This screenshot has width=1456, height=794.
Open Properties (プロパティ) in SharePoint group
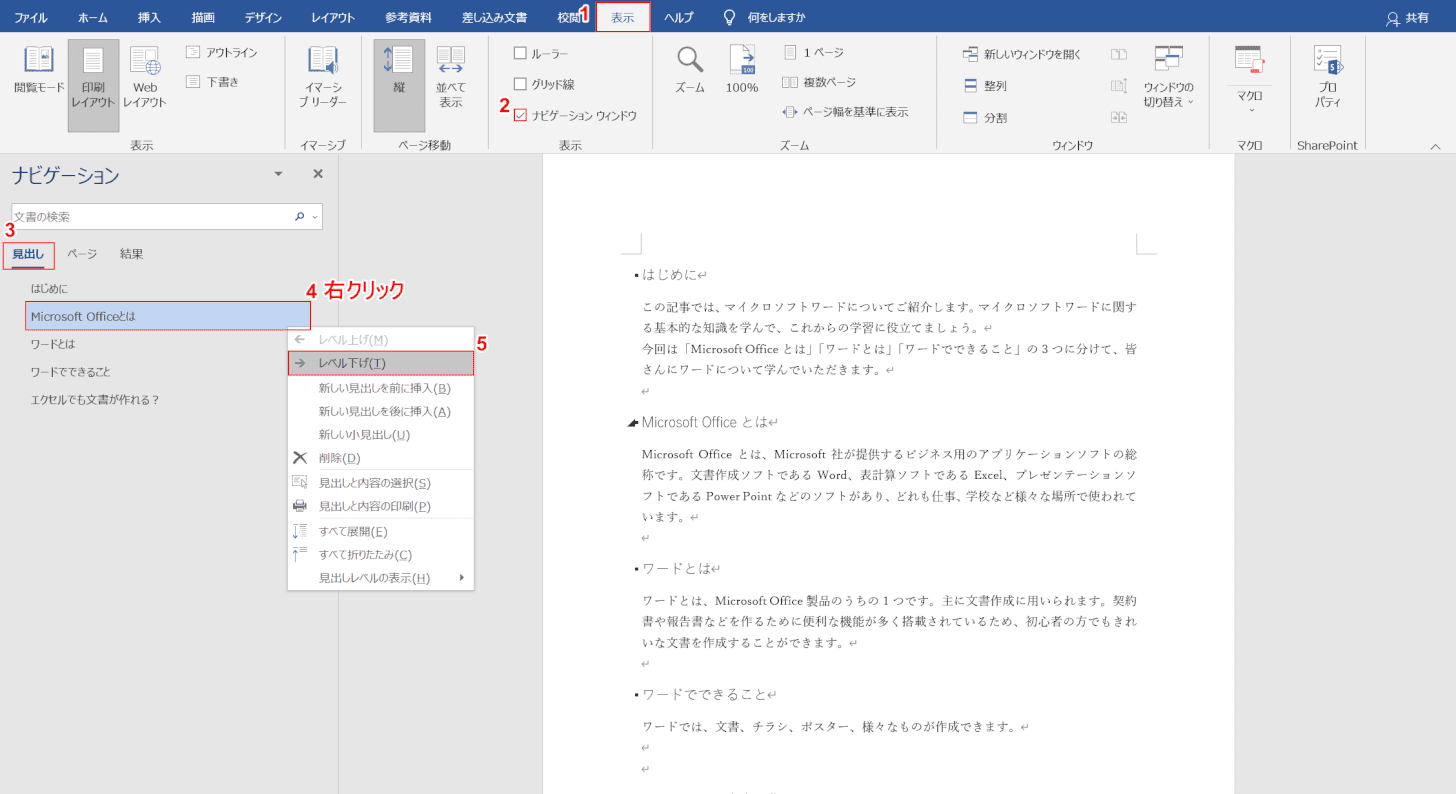pos(1327,77)
